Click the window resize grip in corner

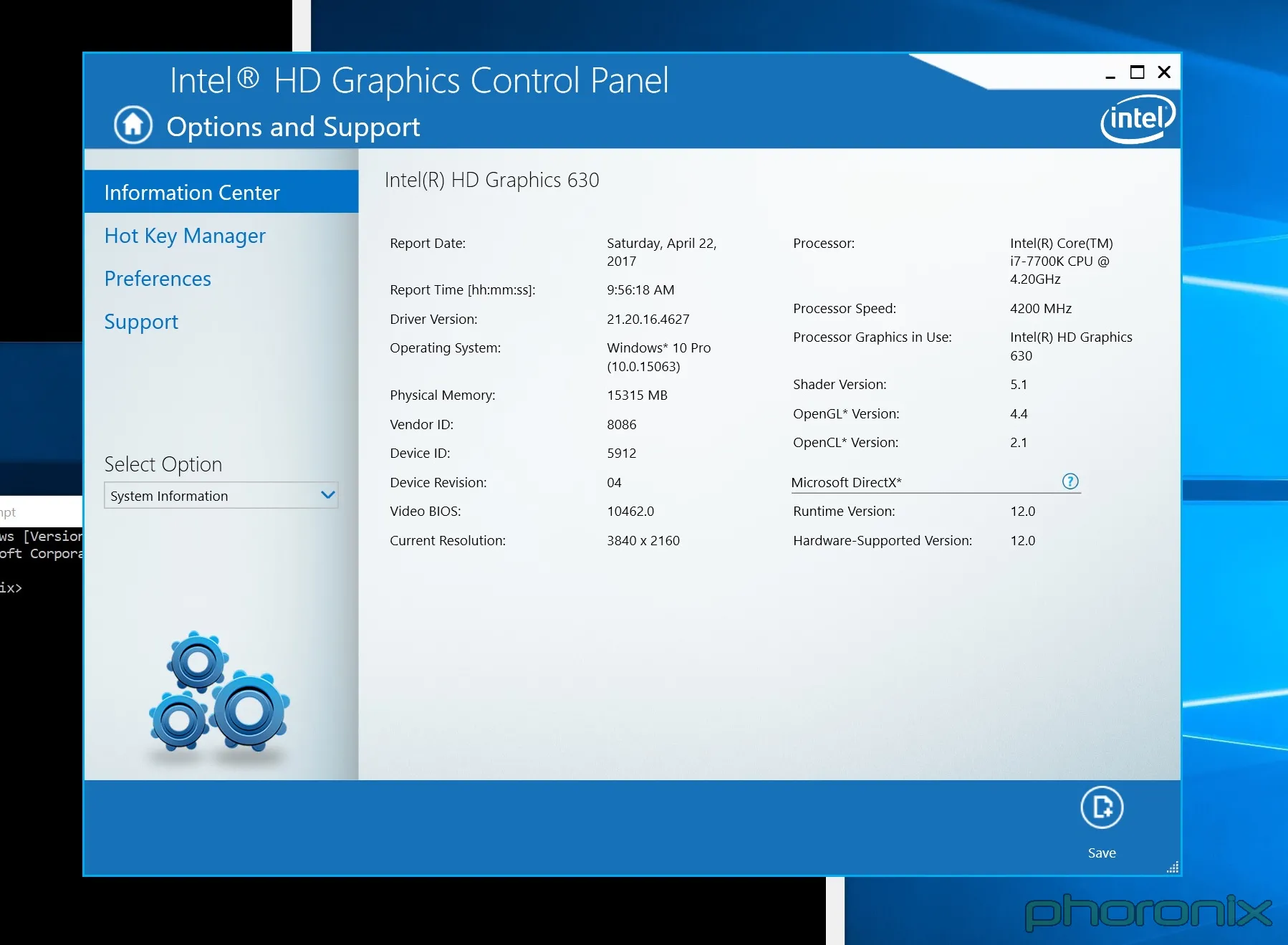pyautogui.click(x=1172, y=868)
